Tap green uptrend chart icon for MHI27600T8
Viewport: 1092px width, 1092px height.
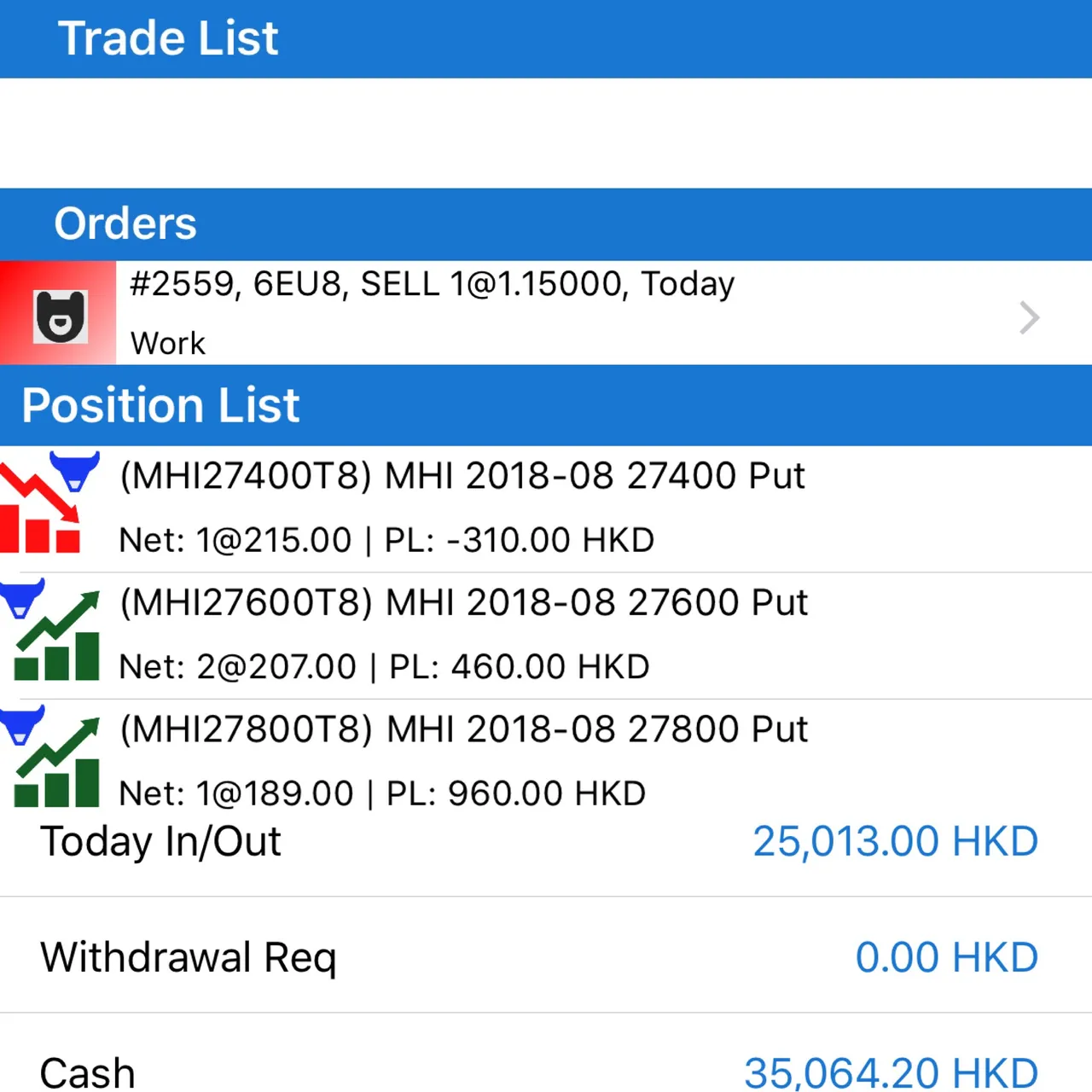tap(57, 636)
